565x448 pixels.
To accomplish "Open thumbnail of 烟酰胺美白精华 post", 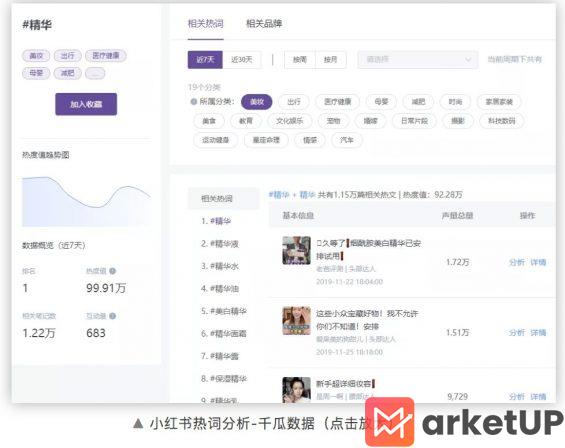I will pos(296,250).
